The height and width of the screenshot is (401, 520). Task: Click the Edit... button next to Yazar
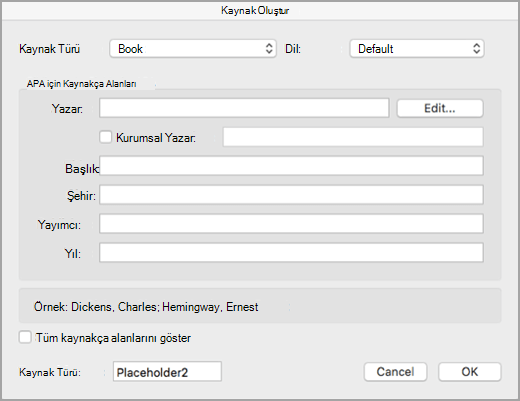click(x=440, y=108)
